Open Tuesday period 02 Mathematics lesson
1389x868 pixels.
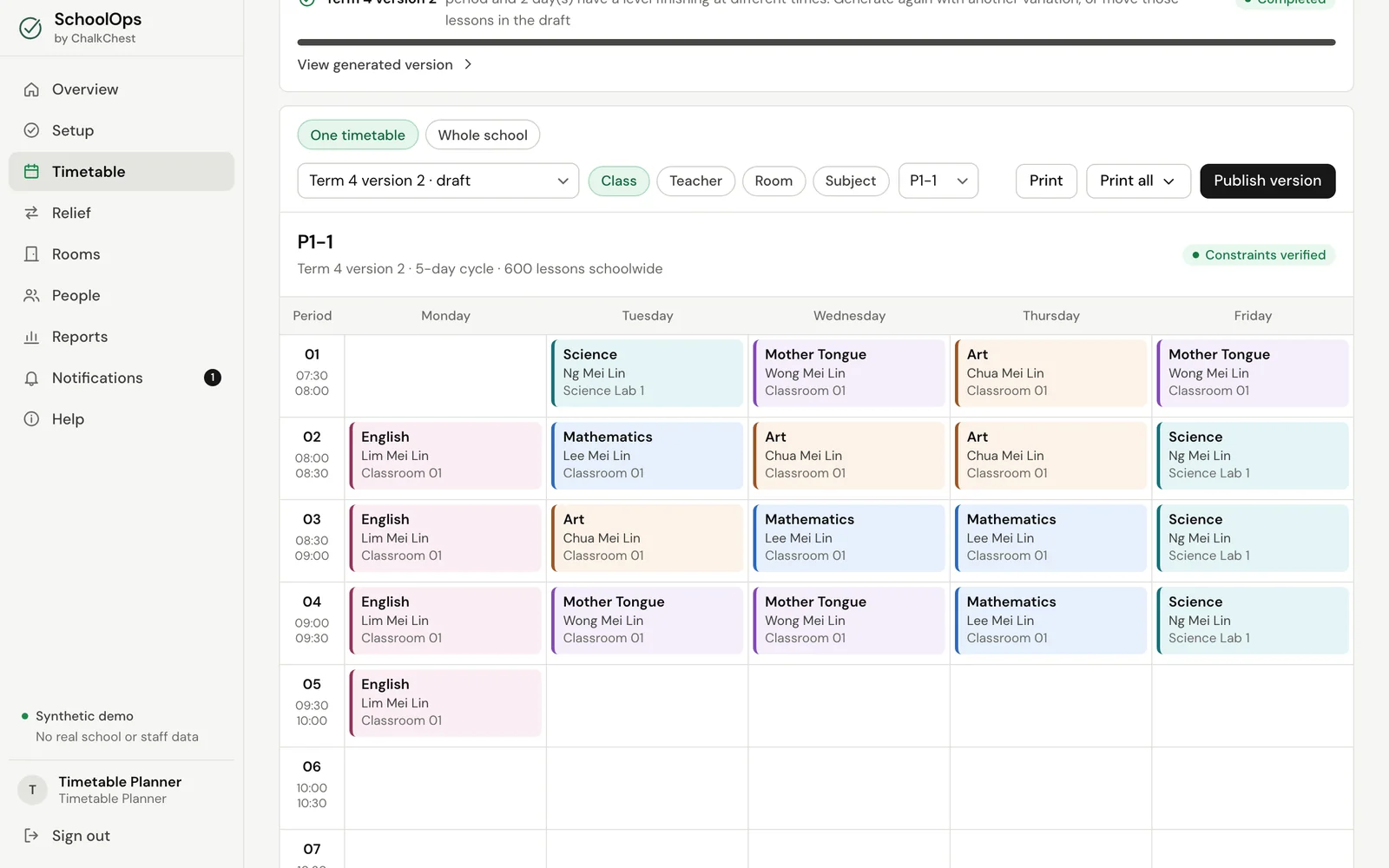[x=647, y=455]
